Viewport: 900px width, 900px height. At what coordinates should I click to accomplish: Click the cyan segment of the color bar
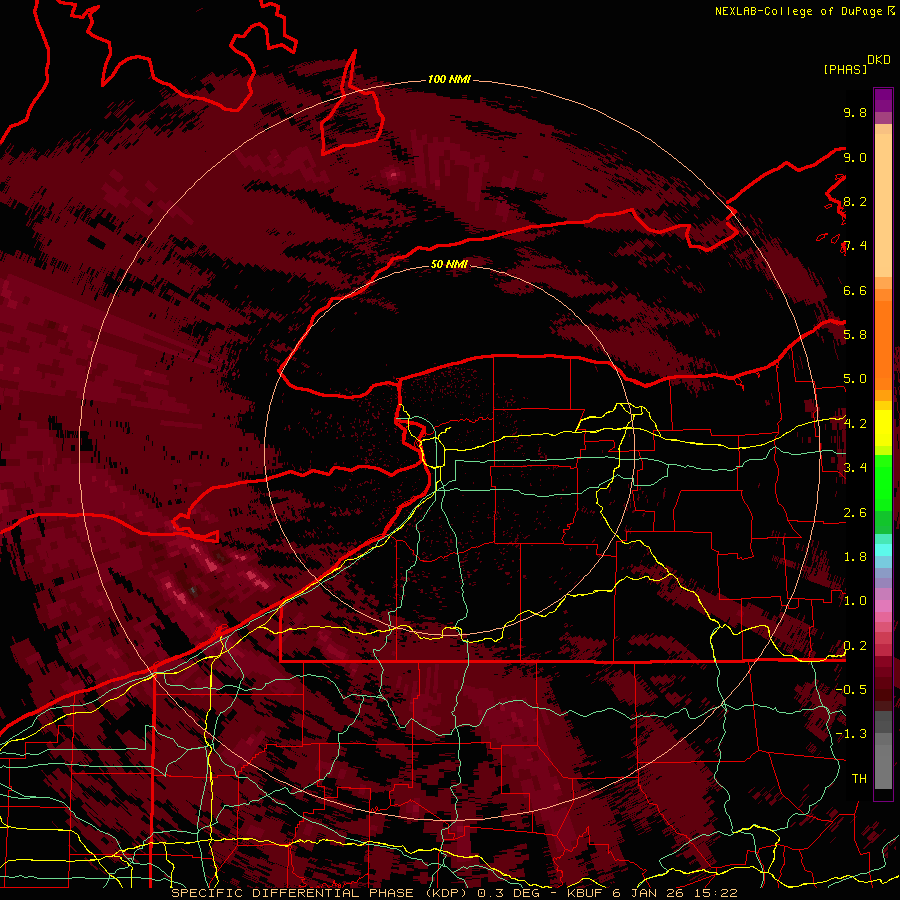883,550
